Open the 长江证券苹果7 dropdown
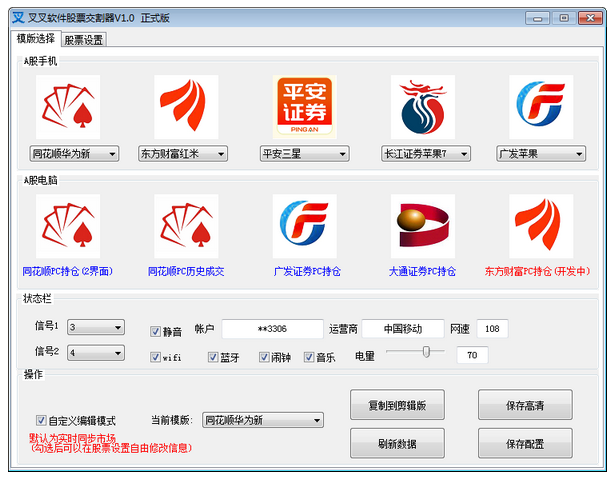 [426, 154]
